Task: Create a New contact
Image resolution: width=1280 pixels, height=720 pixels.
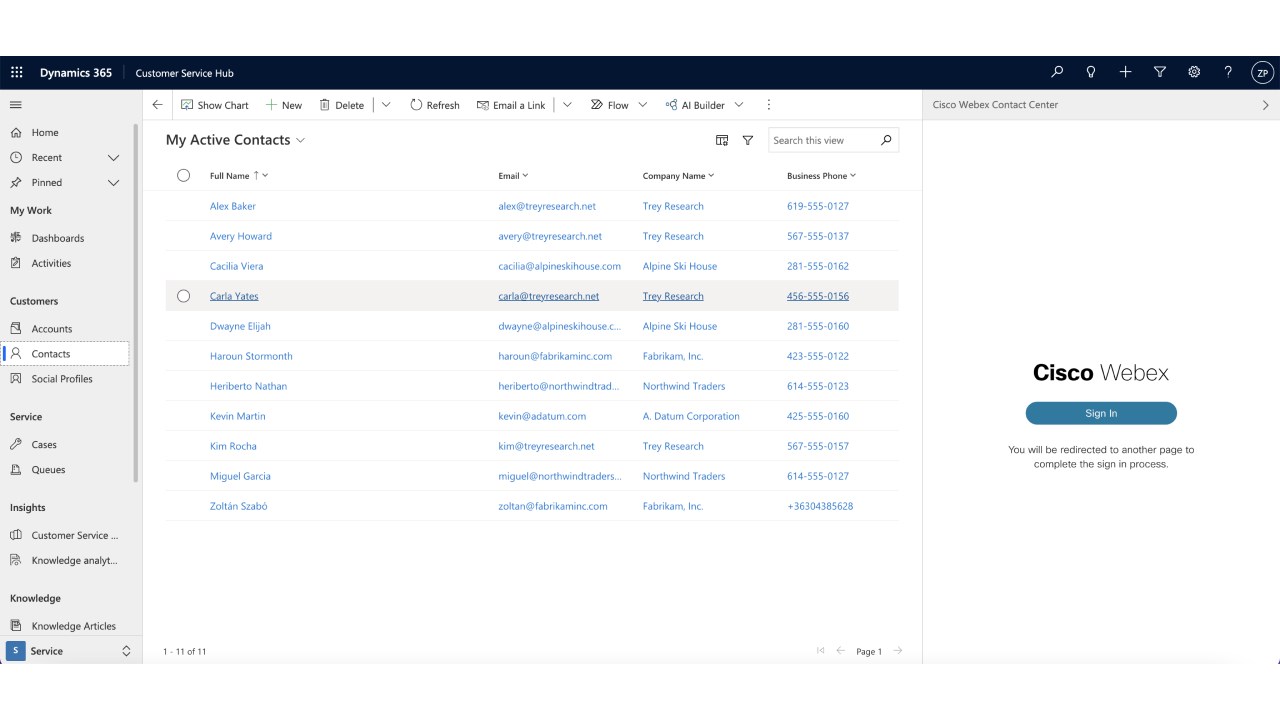Action: tap(284, 105)
